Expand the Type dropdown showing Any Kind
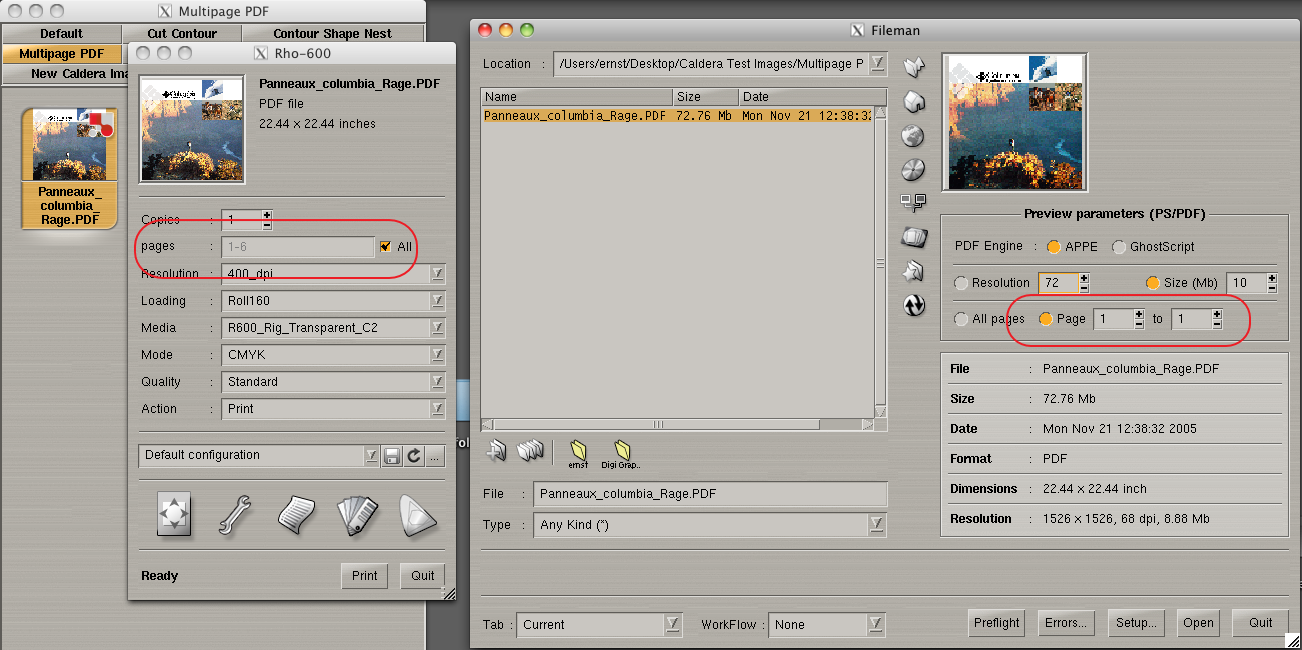Image resolution: width=1302 pixels, height=650 pixels. point(877,525)
